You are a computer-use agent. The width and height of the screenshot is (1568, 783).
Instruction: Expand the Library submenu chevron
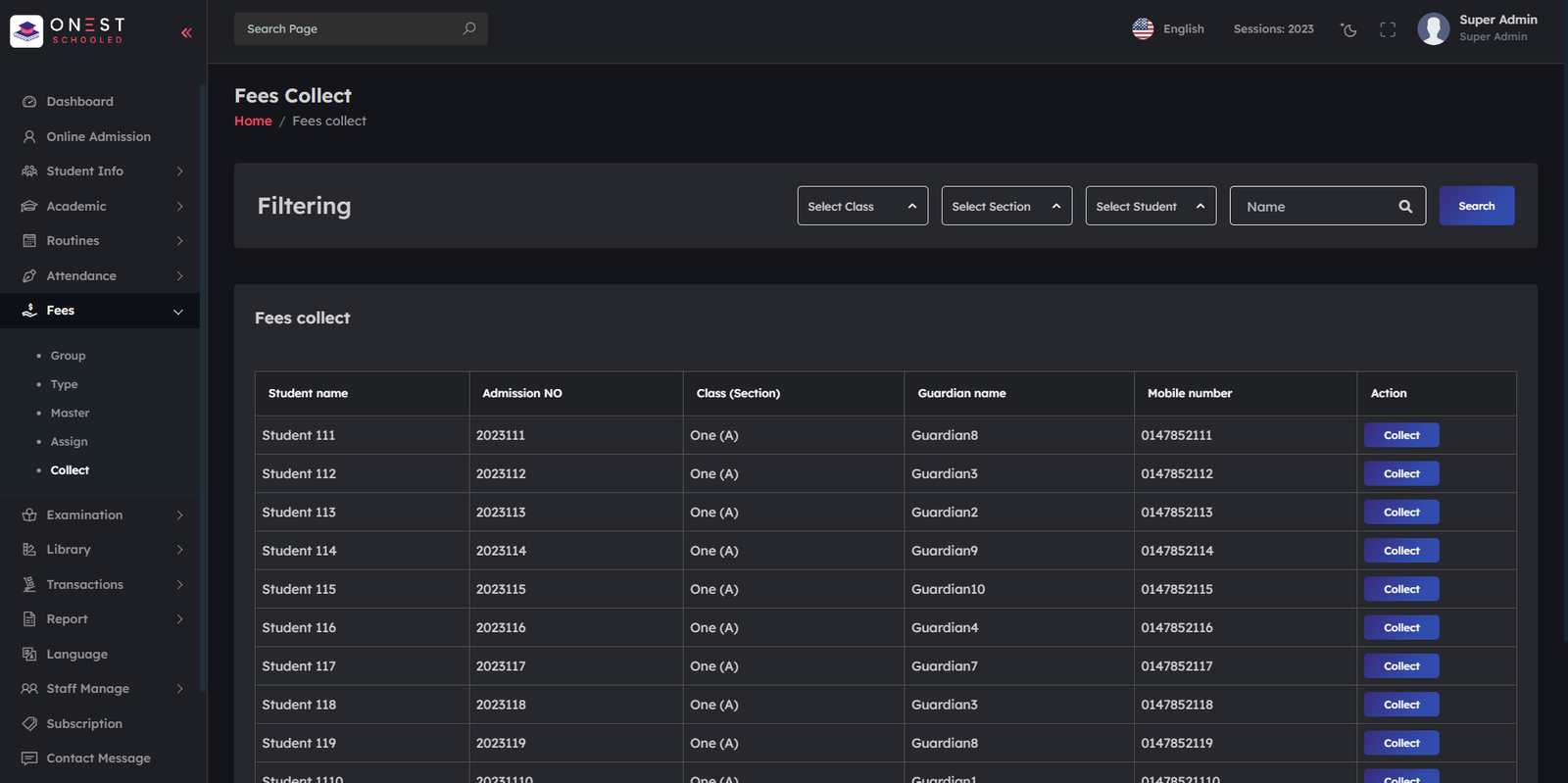pyautogui.click(x=179, y=550)
